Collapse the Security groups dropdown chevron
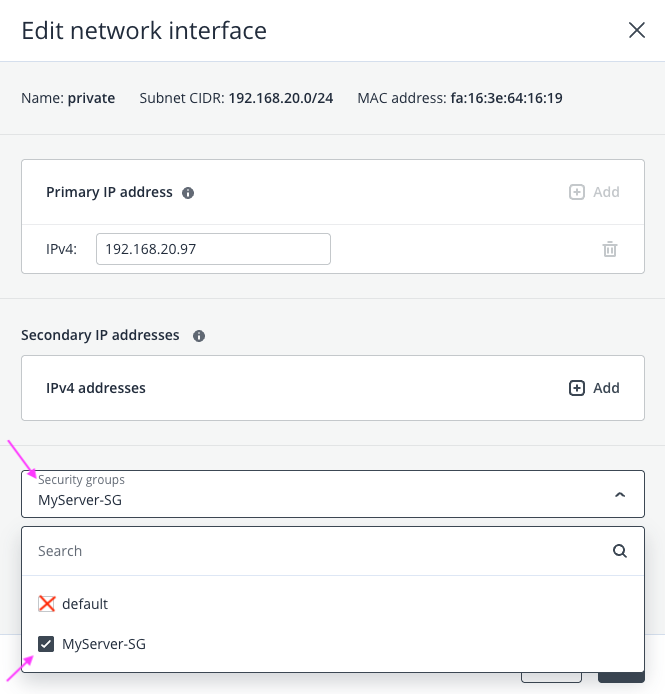 tap(620, 494)
